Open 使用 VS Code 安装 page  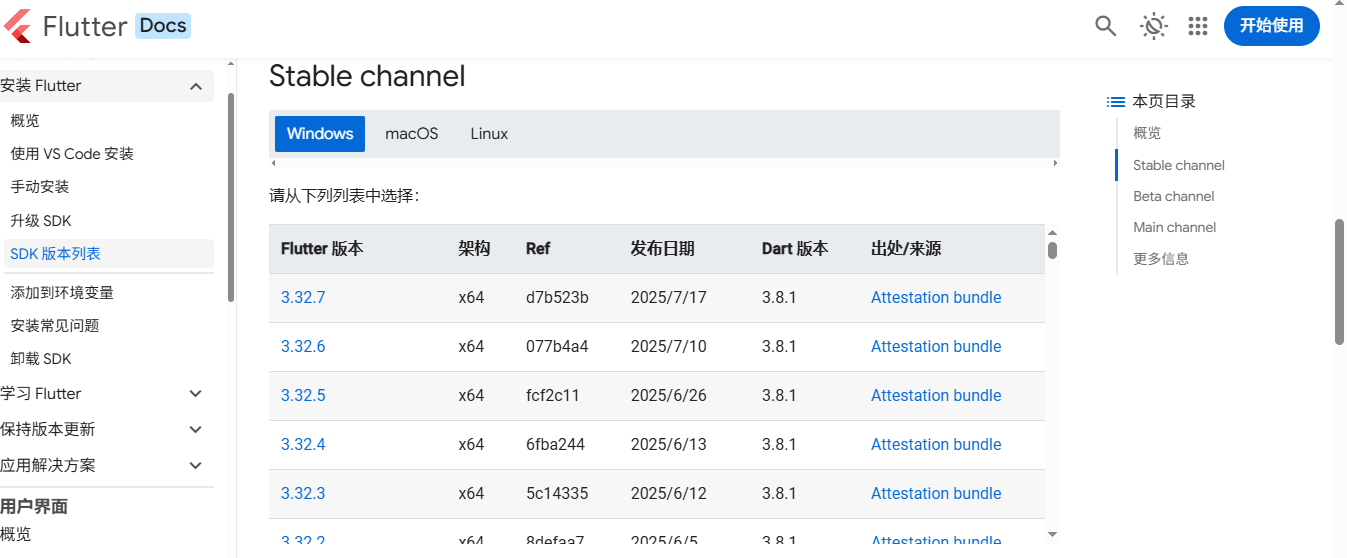click(72, 154)
